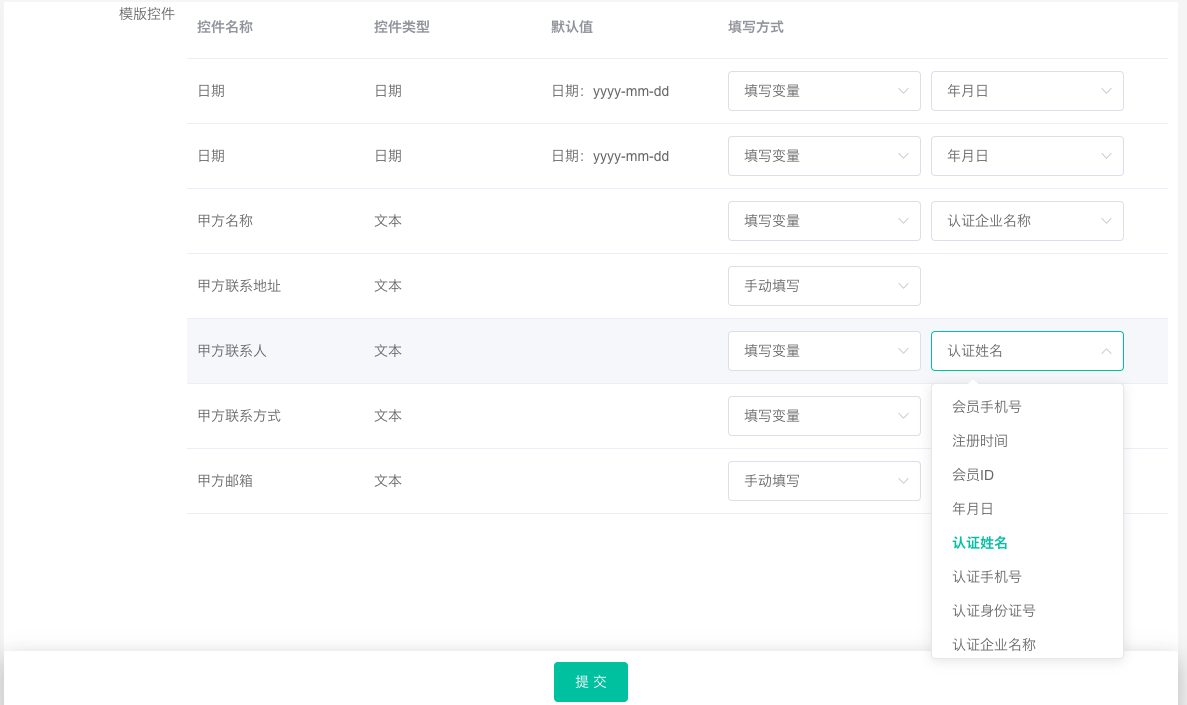Select 认证企业名称 in the open dropdown list

coord(994,644)
